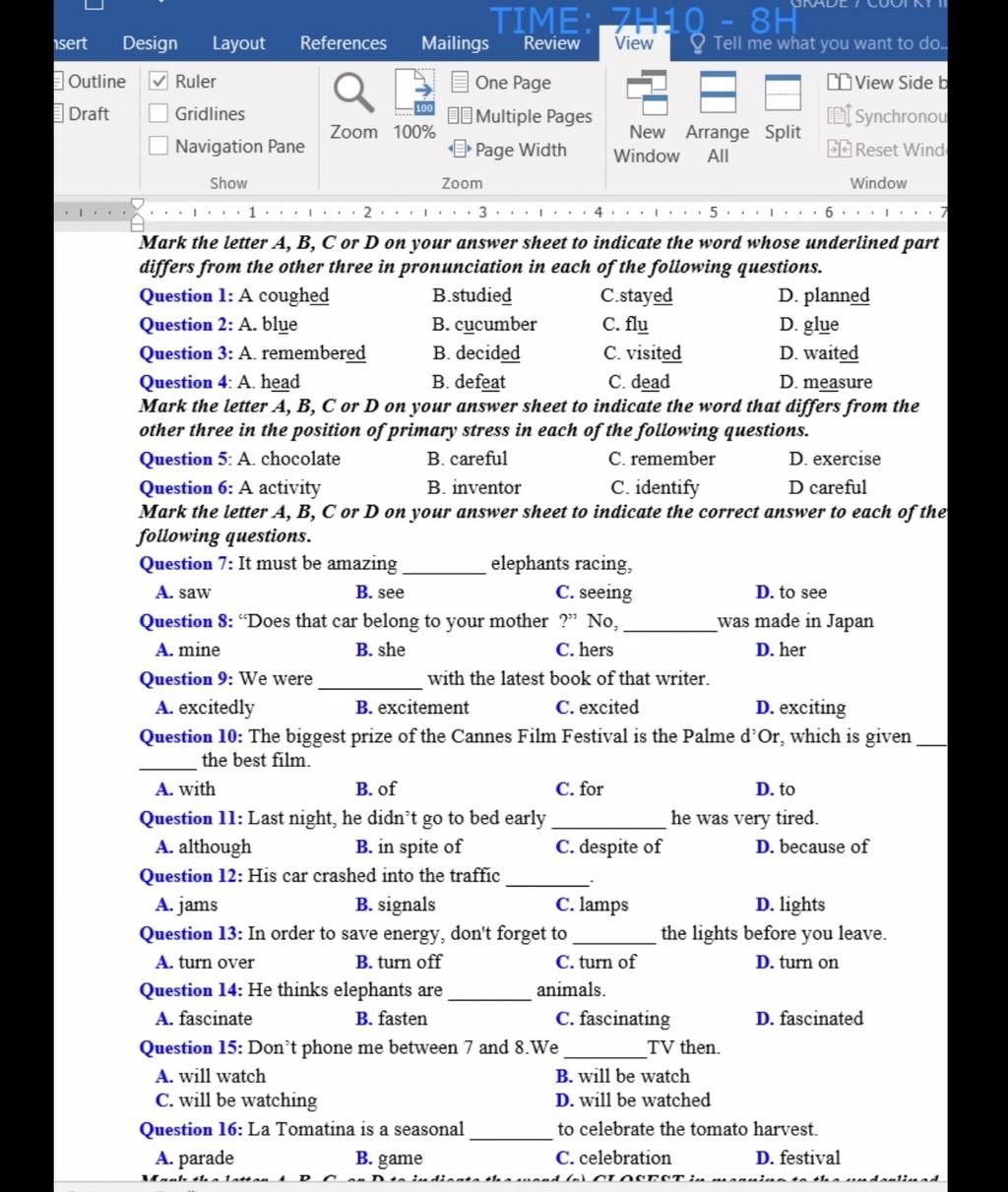Enable the Navigation Pane checkbox

click(x=158, y=147)
